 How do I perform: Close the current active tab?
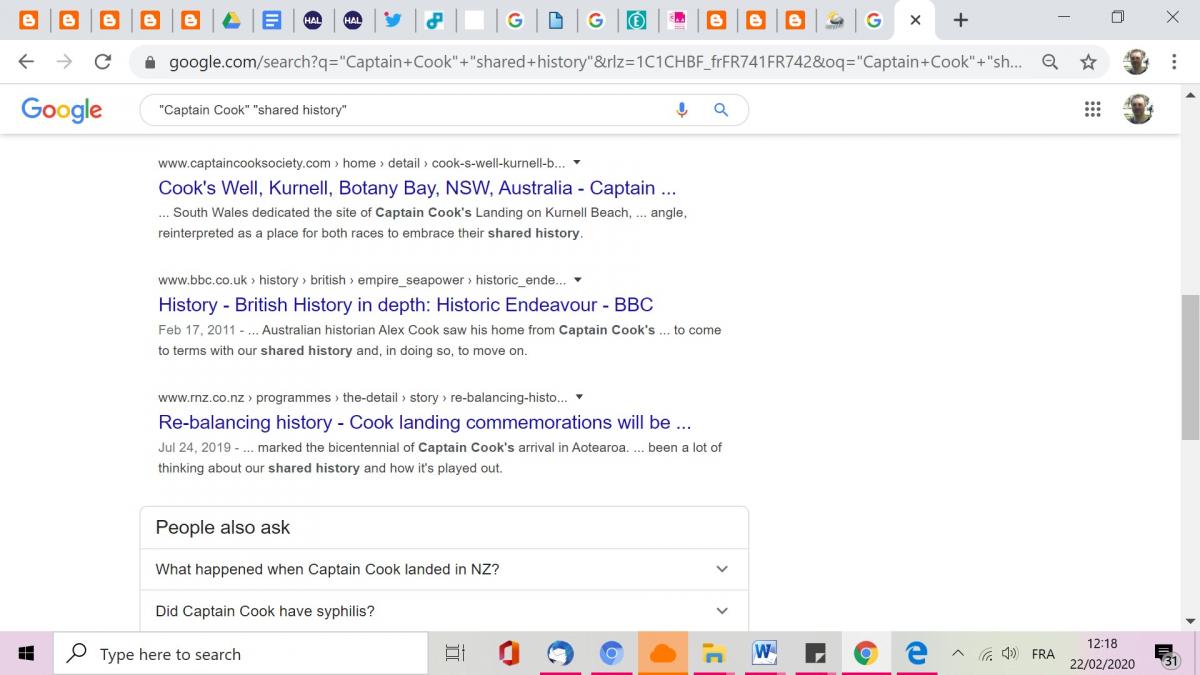click(x=915, y=20)
